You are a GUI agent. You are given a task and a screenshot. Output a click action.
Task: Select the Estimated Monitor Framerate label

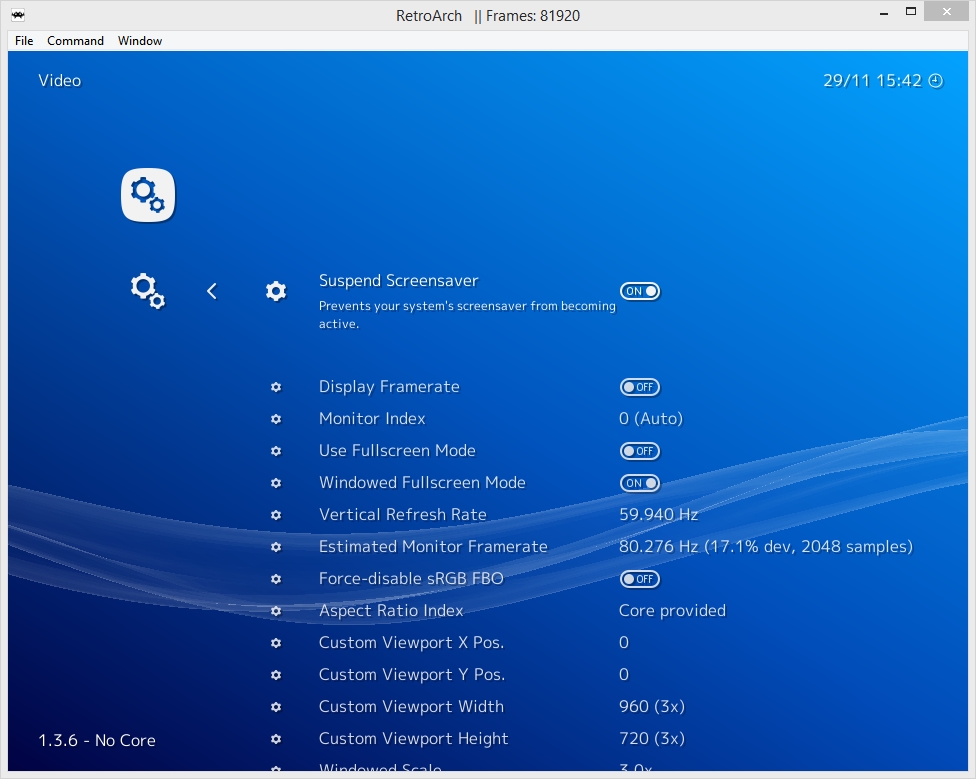pos(433,546)
